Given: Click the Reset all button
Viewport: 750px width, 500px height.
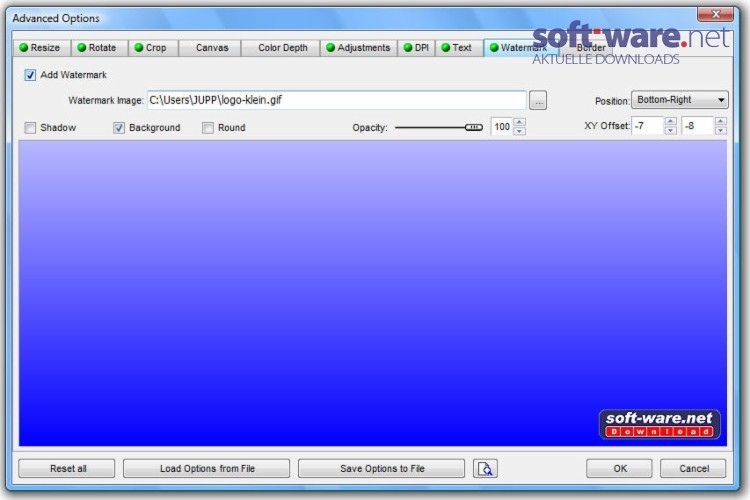Looking at the screenshot, I should click(66, 468).
